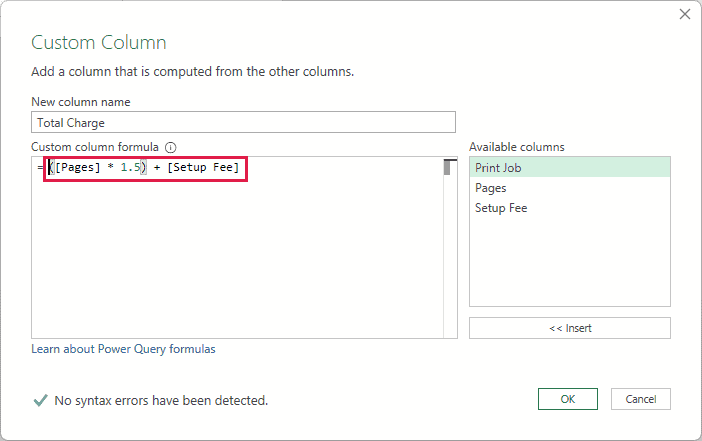Select Print Job in Available columns
The image size is (702, 441).
tap(569, 167)
